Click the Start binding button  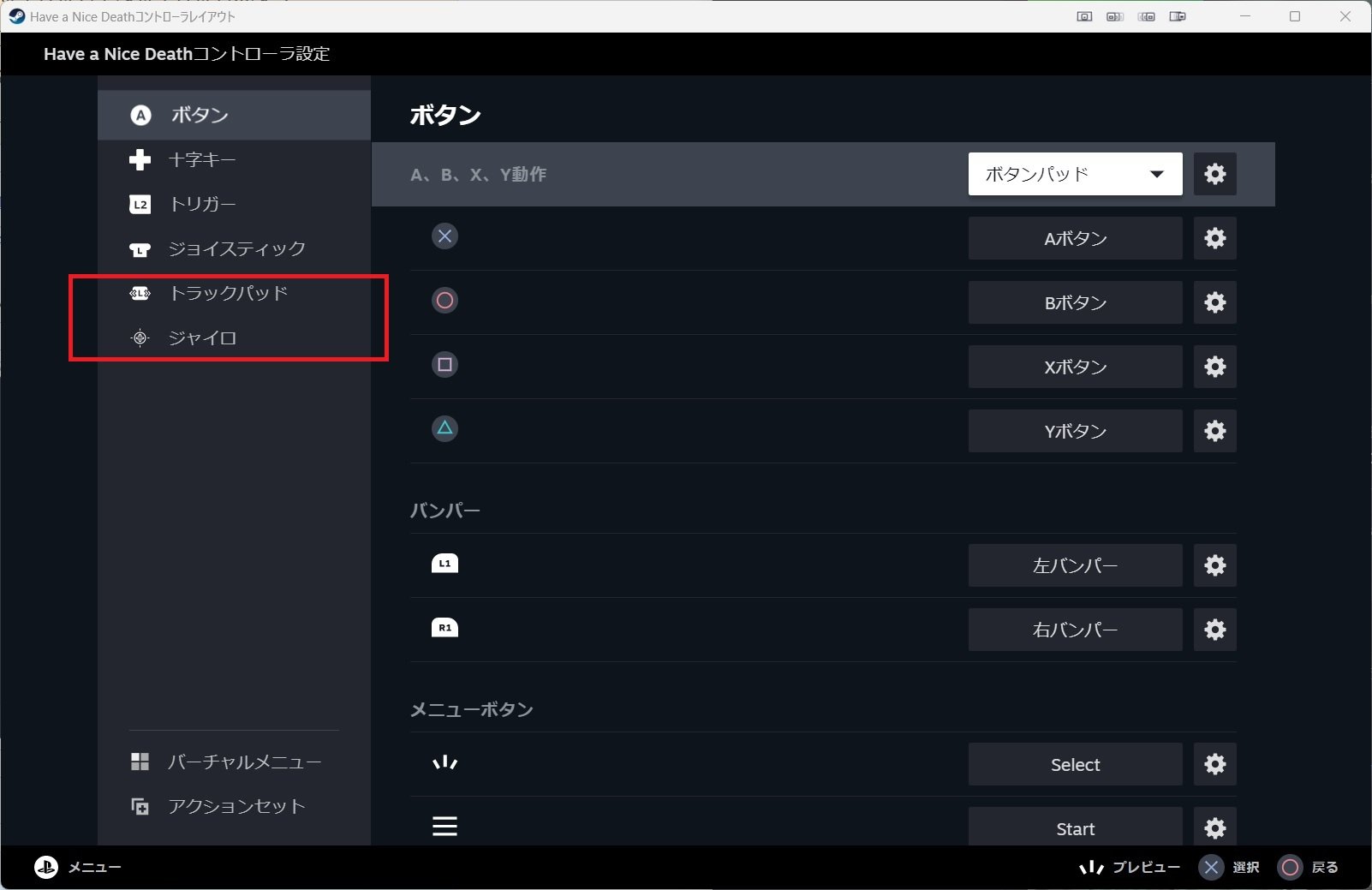coord(1075,827)
